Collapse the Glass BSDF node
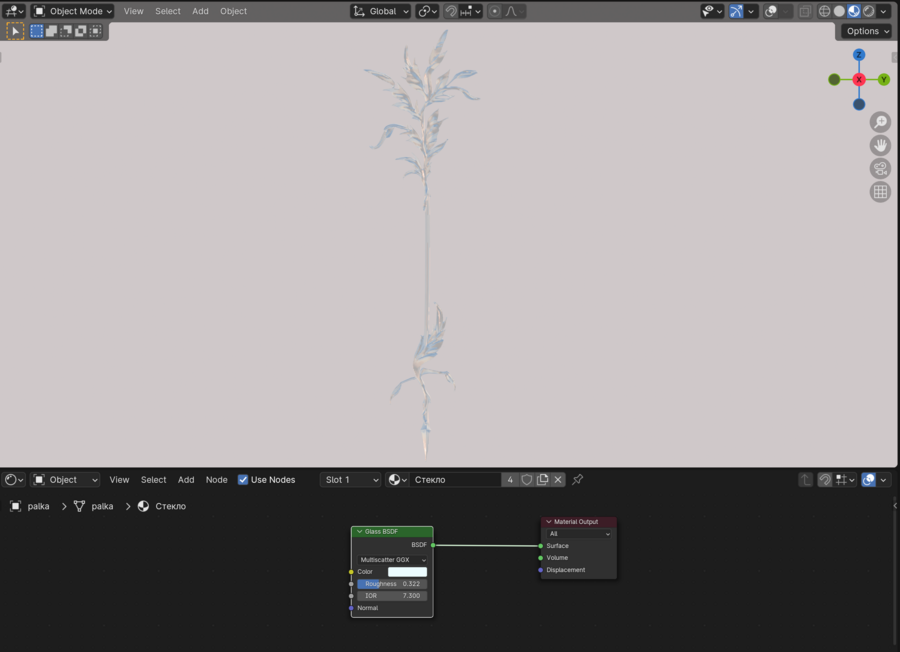 click(x=359, y=532)
